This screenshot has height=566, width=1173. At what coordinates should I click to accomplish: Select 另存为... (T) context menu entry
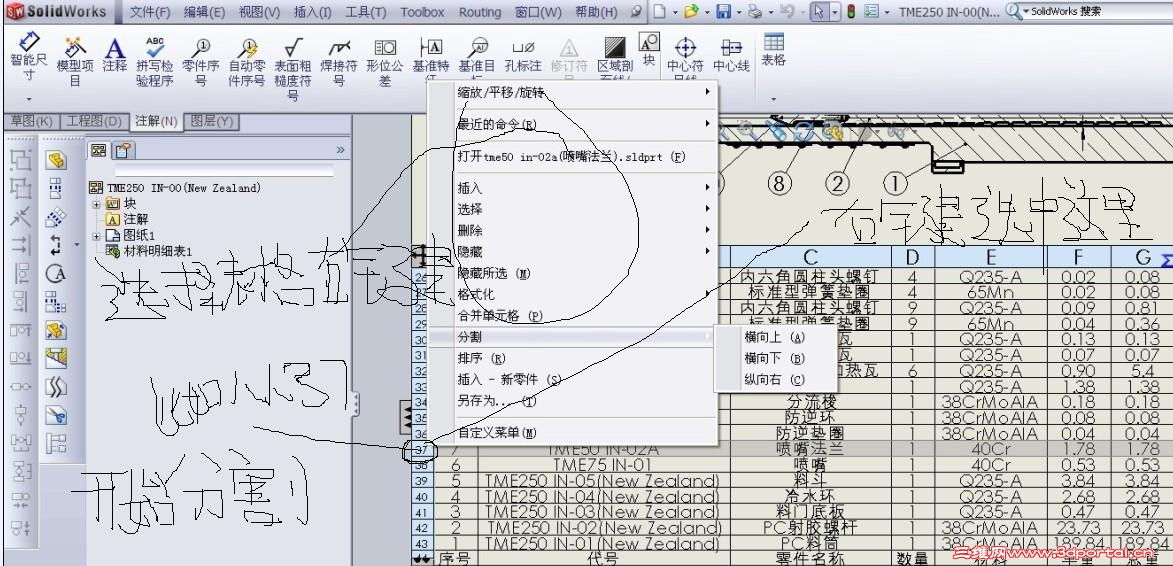tap(572, 401)
